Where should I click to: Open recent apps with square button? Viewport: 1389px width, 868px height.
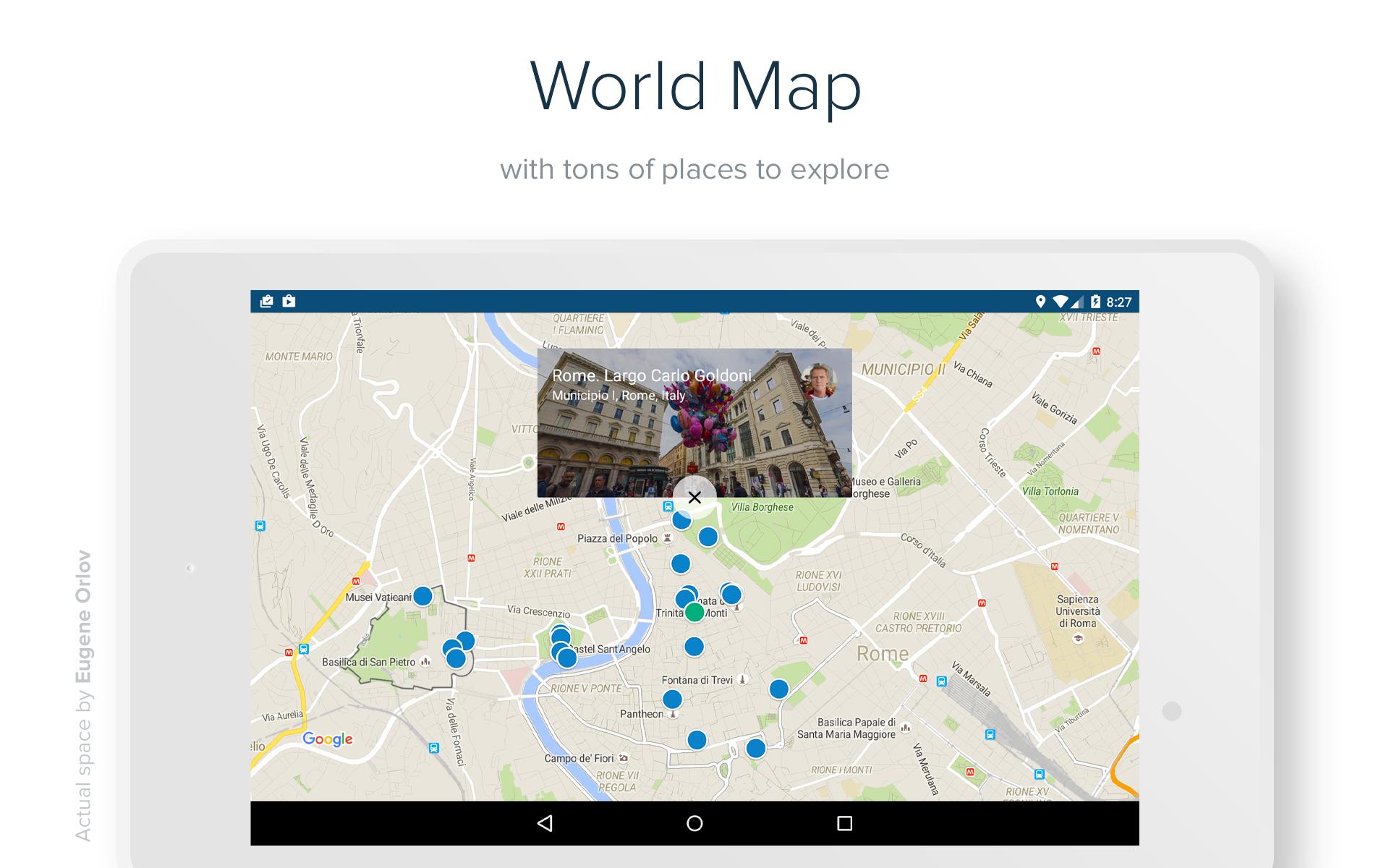coord(844,823)
